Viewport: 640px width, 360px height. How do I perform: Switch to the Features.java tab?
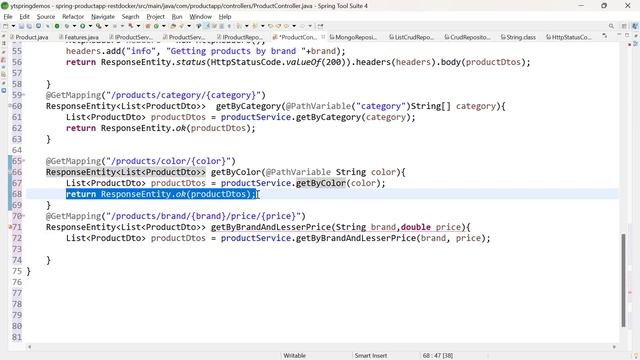click(78, 37)
